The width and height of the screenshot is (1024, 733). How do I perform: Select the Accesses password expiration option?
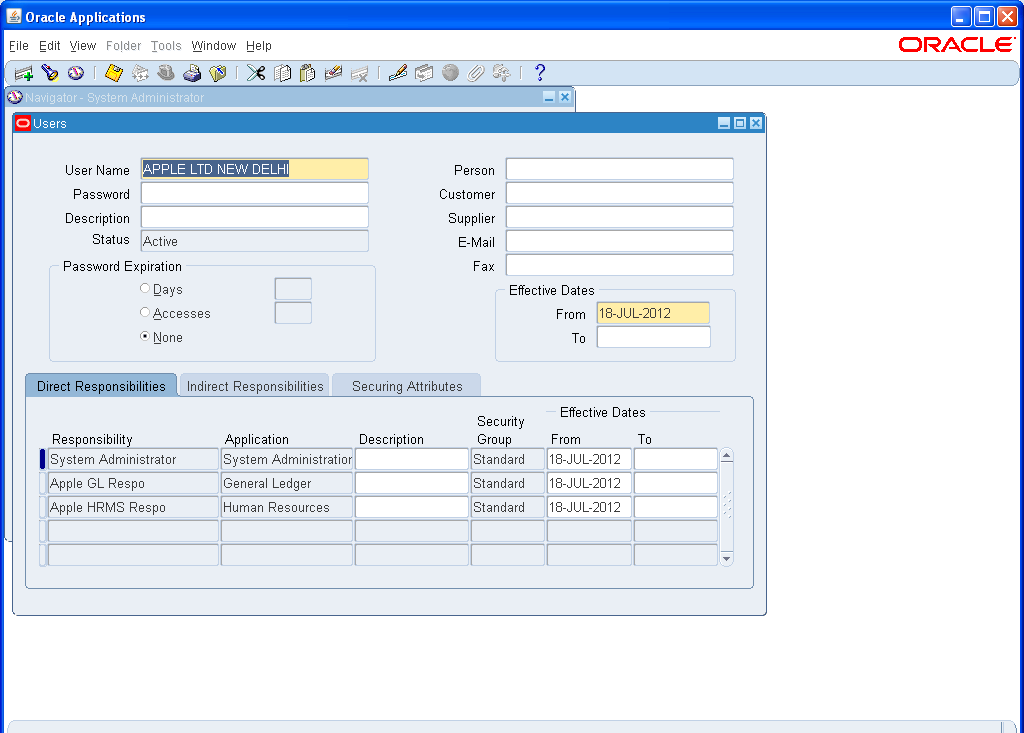[143, 313]
